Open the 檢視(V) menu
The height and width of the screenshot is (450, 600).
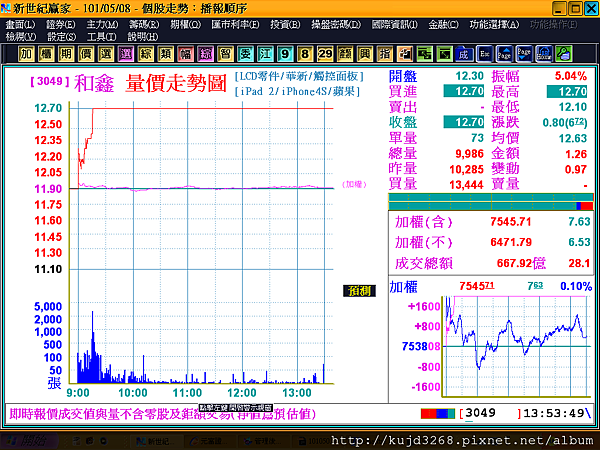[21, 37]
